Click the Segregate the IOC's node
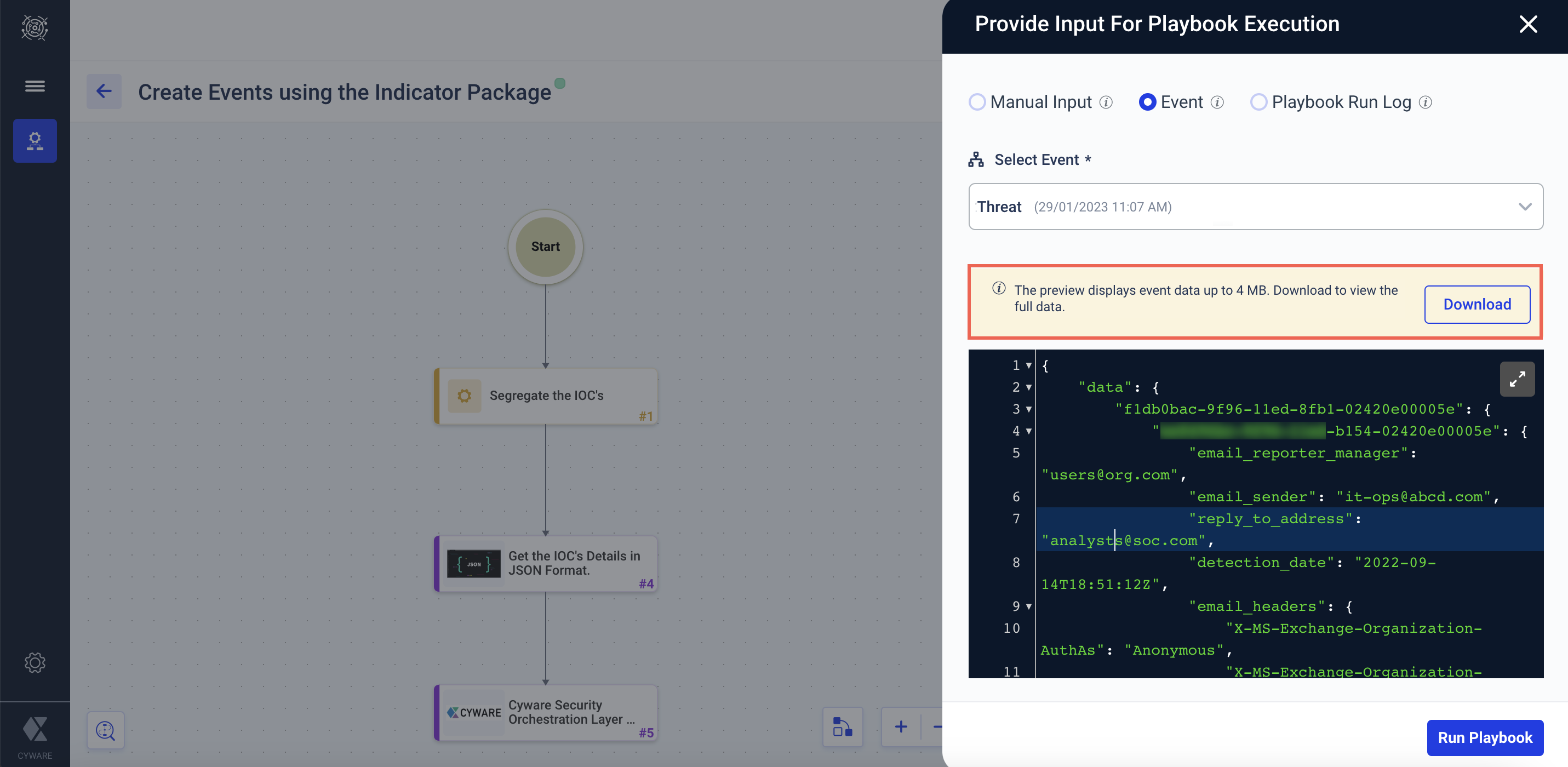 (546, 396)
